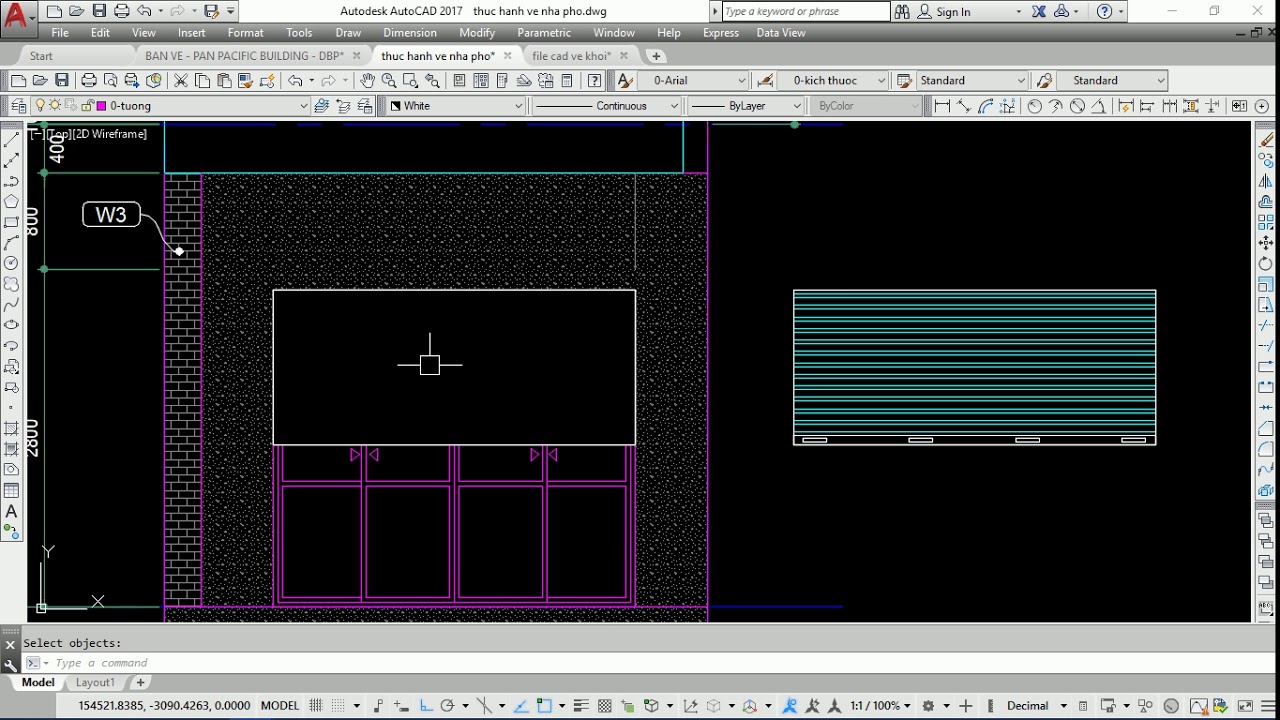Select the Linear dimension tool
This screenshot has height=720, width=1280.
click(x=942, y=106)
